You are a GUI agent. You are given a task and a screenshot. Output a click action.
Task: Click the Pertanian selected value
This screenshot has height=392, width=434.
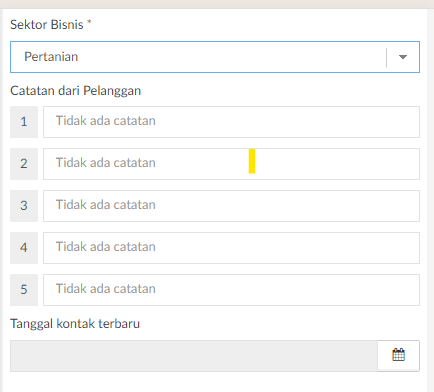click(51, 57)
